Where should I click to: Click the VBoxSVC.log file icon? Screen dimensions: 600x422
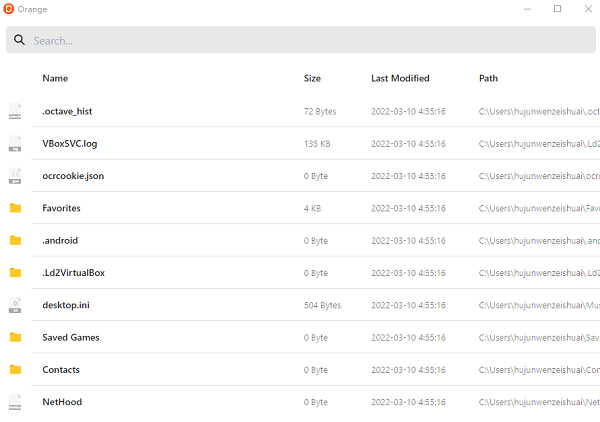15,144
